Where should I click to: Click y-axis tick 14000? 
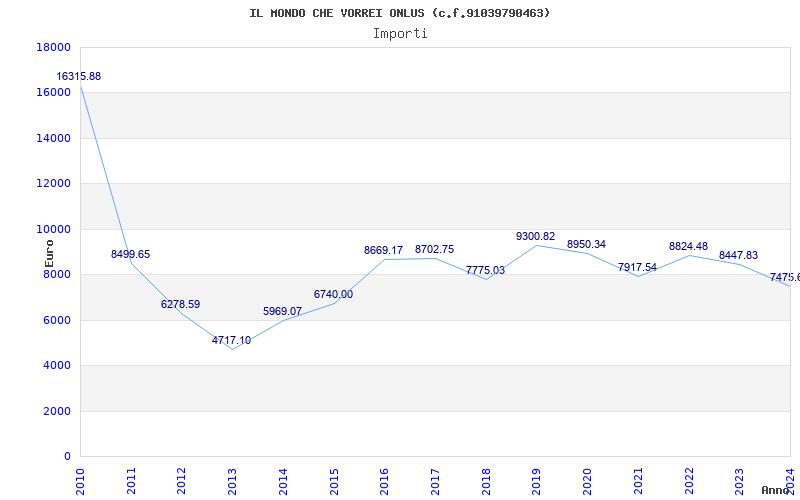pos(53,138)
